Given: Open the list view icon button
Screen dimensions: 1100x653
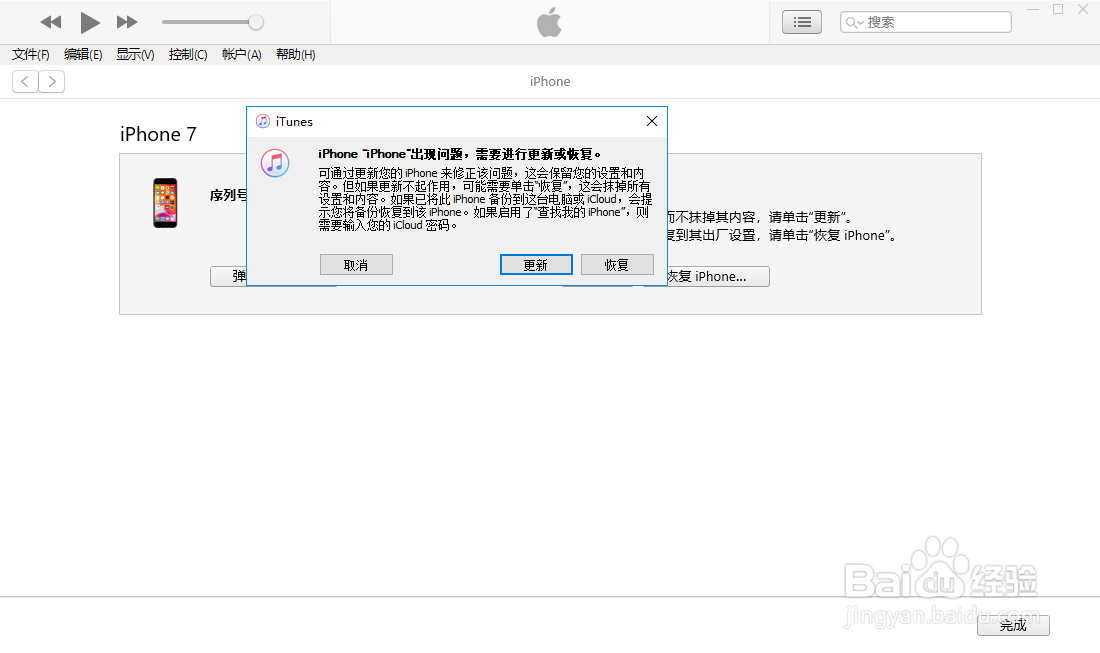Looking at the screenshot, I should pos(802,22).
